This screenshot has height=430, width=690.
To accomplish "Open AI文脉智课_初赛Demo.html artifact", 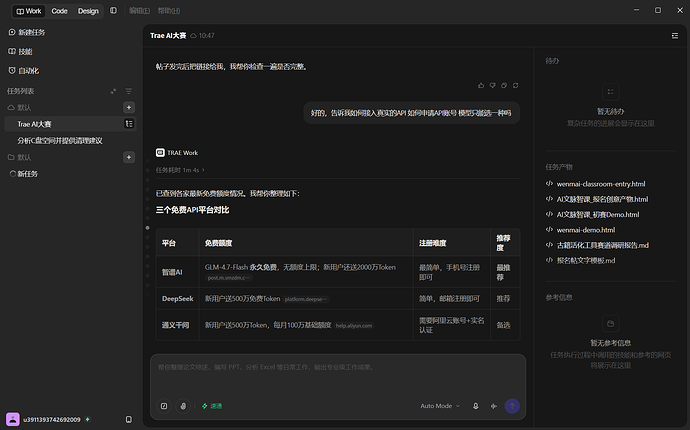I will pos(592,214).
